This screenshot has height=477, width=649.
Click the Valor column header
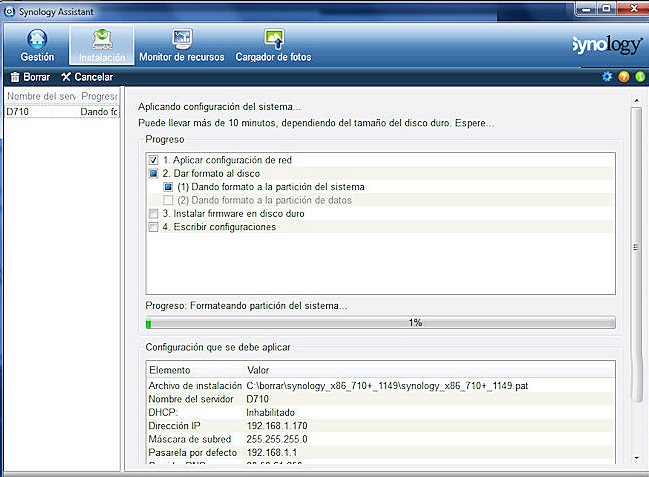coord(258,370)
